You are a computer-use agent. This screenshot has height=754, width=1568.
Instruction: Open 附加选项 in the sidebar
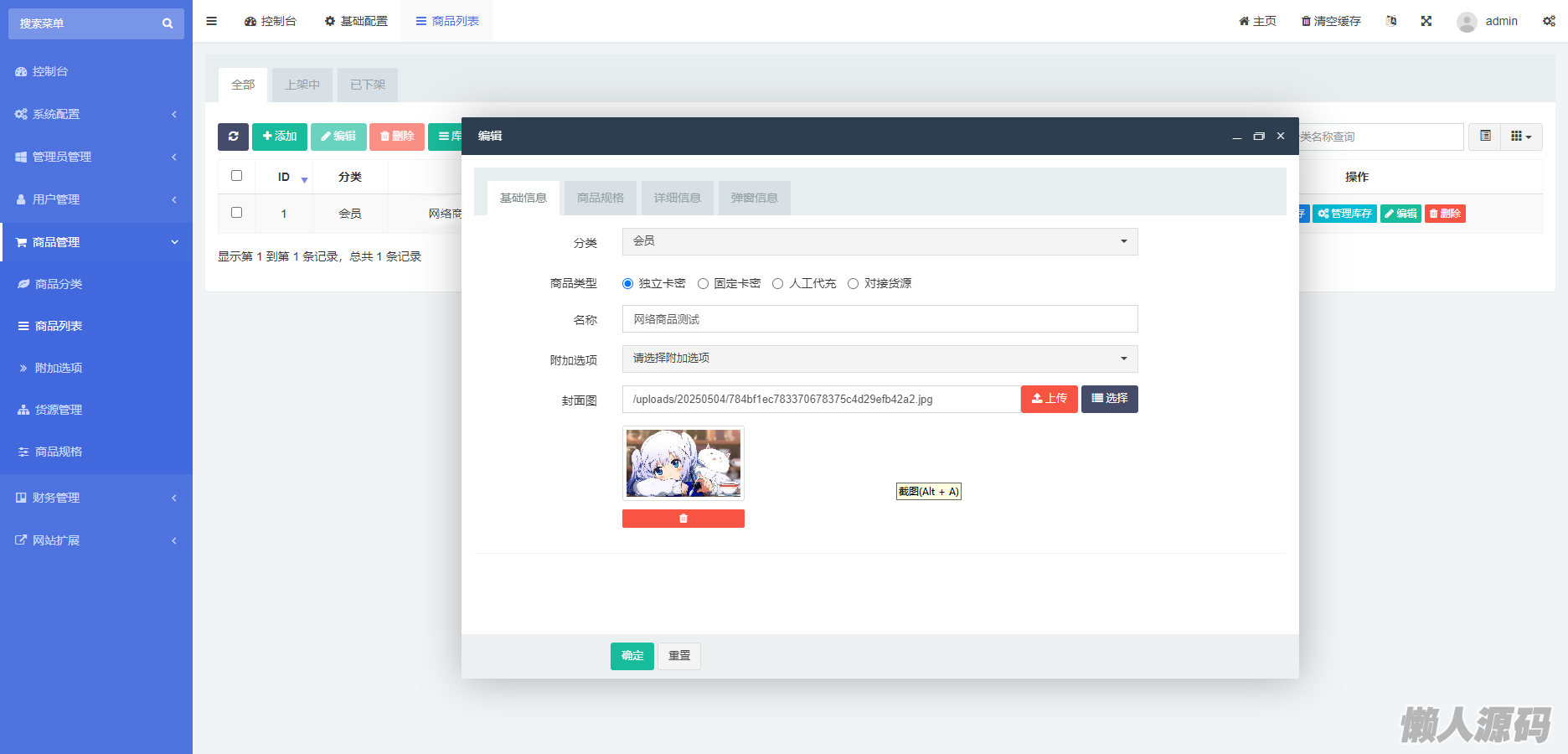(x=96, y=368)
